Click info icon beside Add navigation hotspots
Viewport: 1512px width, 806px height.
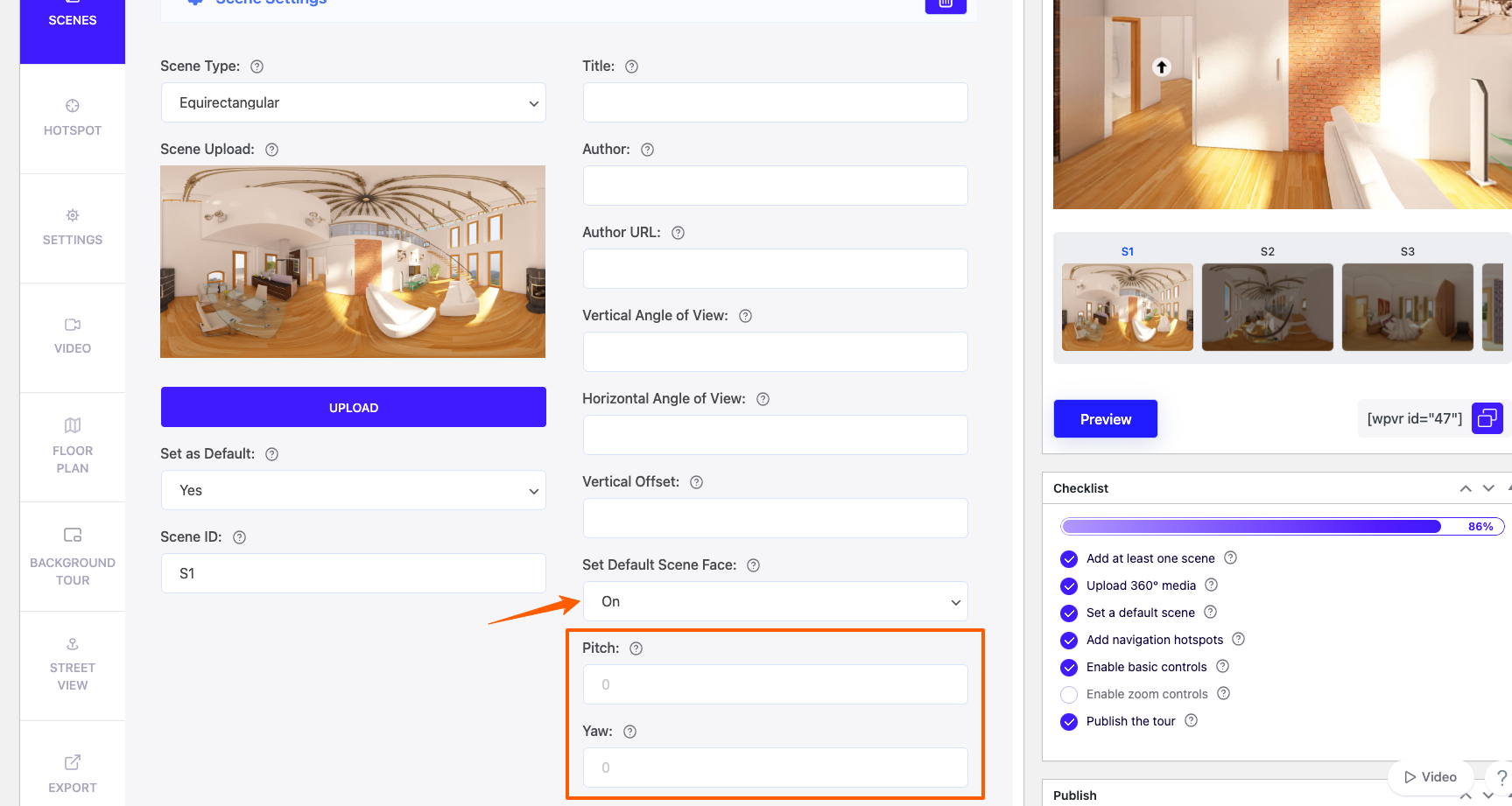click(1238, 640)
